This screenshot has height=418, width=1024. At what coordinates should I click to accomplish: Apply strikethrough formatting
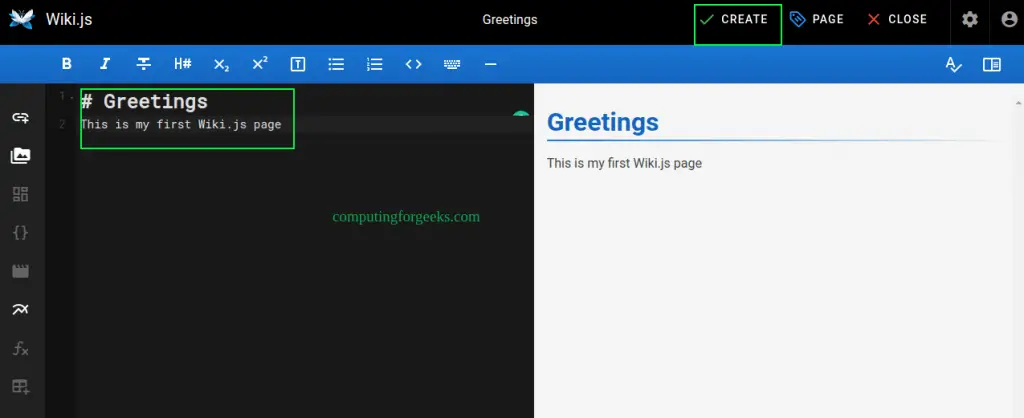pos(144,64)
